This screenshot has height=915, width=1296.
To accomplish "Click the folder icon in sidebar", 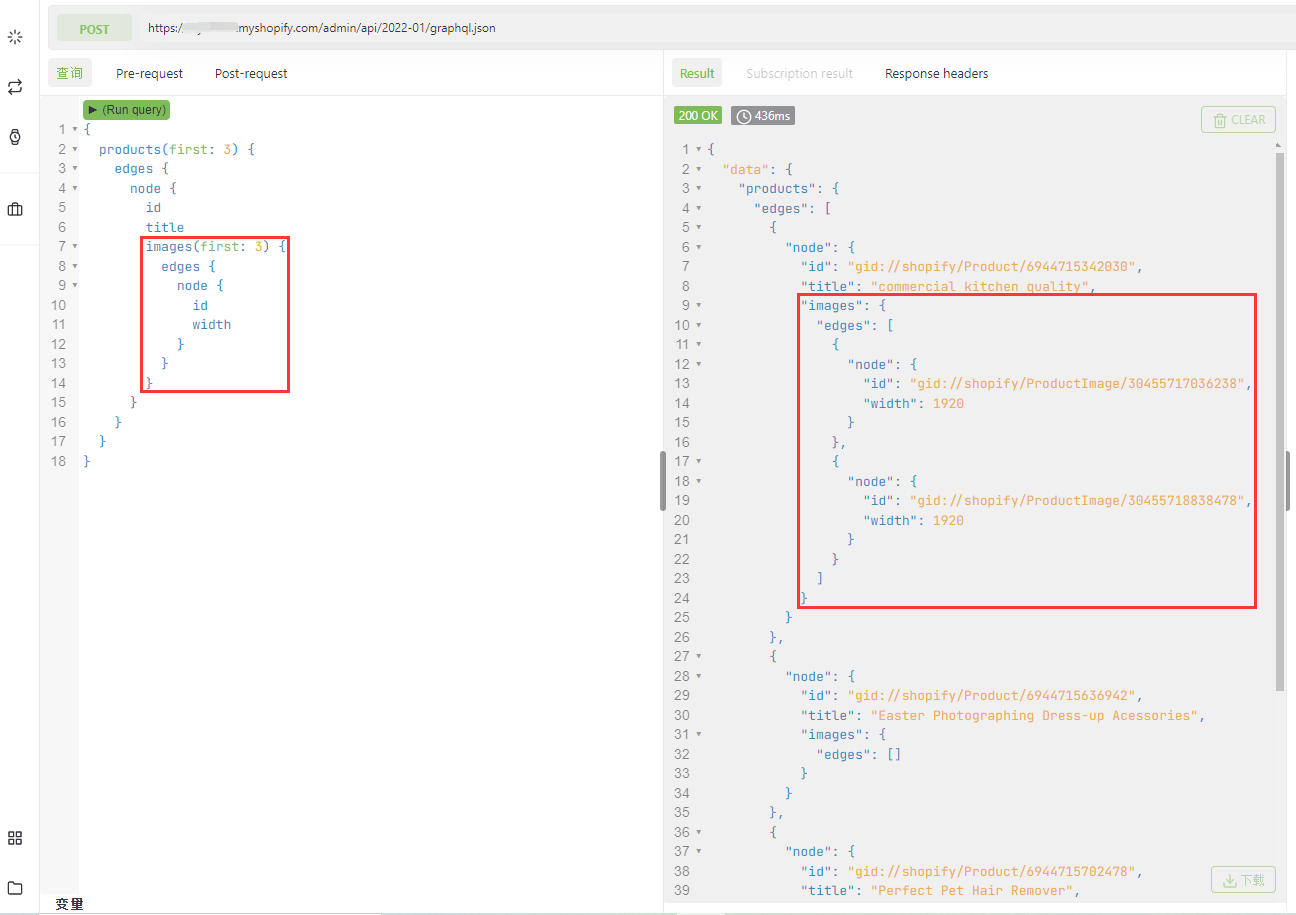I will (x=15, y=888).
